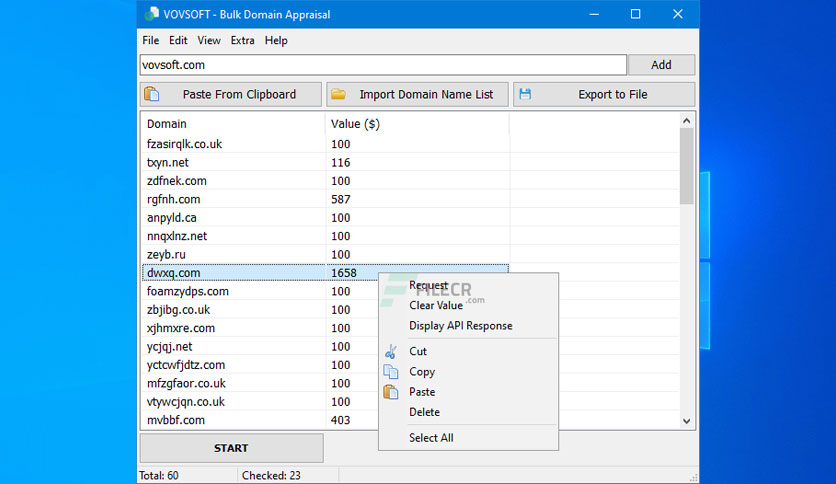Click the scroll up arrow of domain list
This screenshot has height=484, width=836.
(x=687, y=121)
